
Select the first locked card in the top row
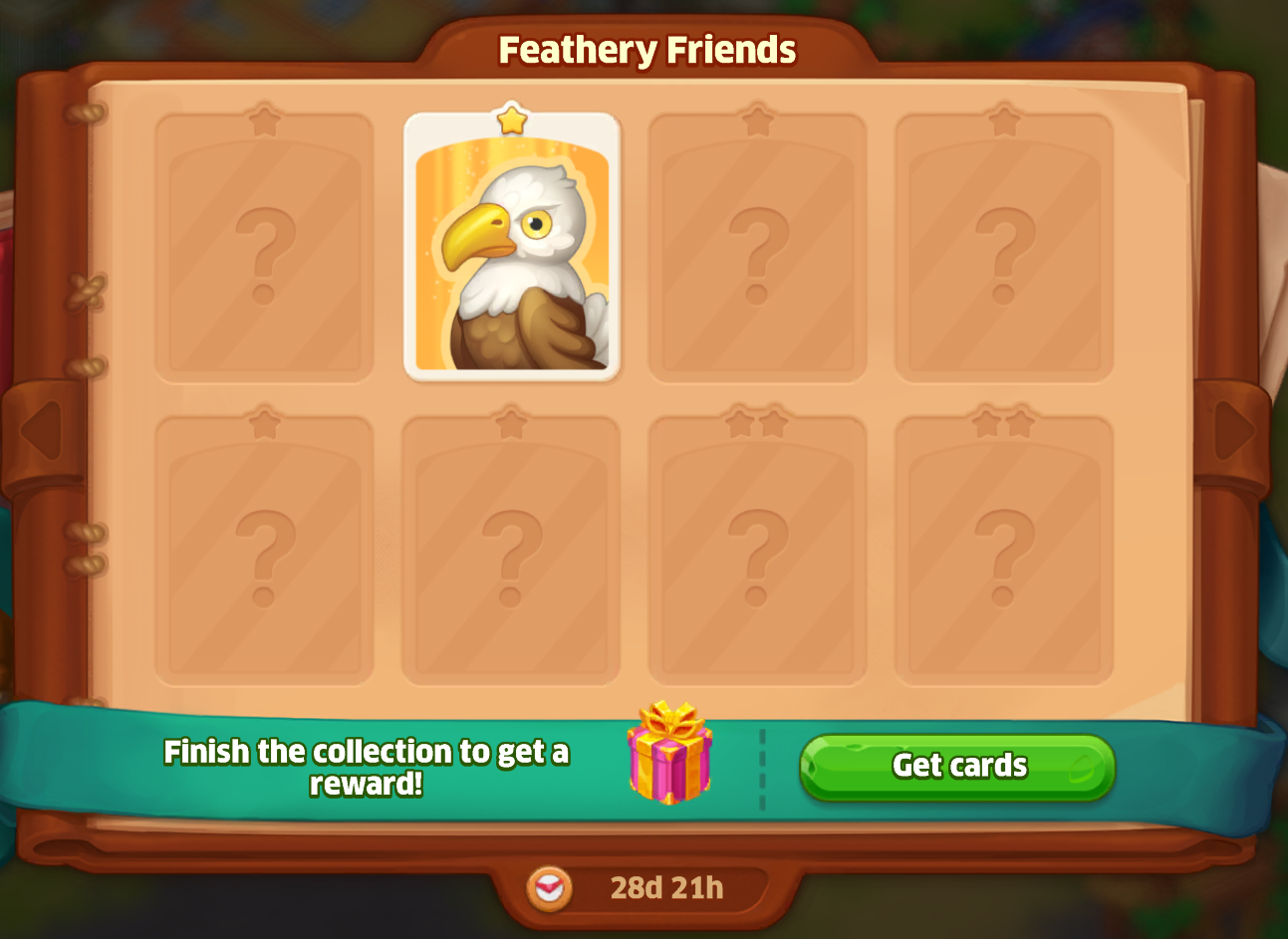[x=264, y=247]
